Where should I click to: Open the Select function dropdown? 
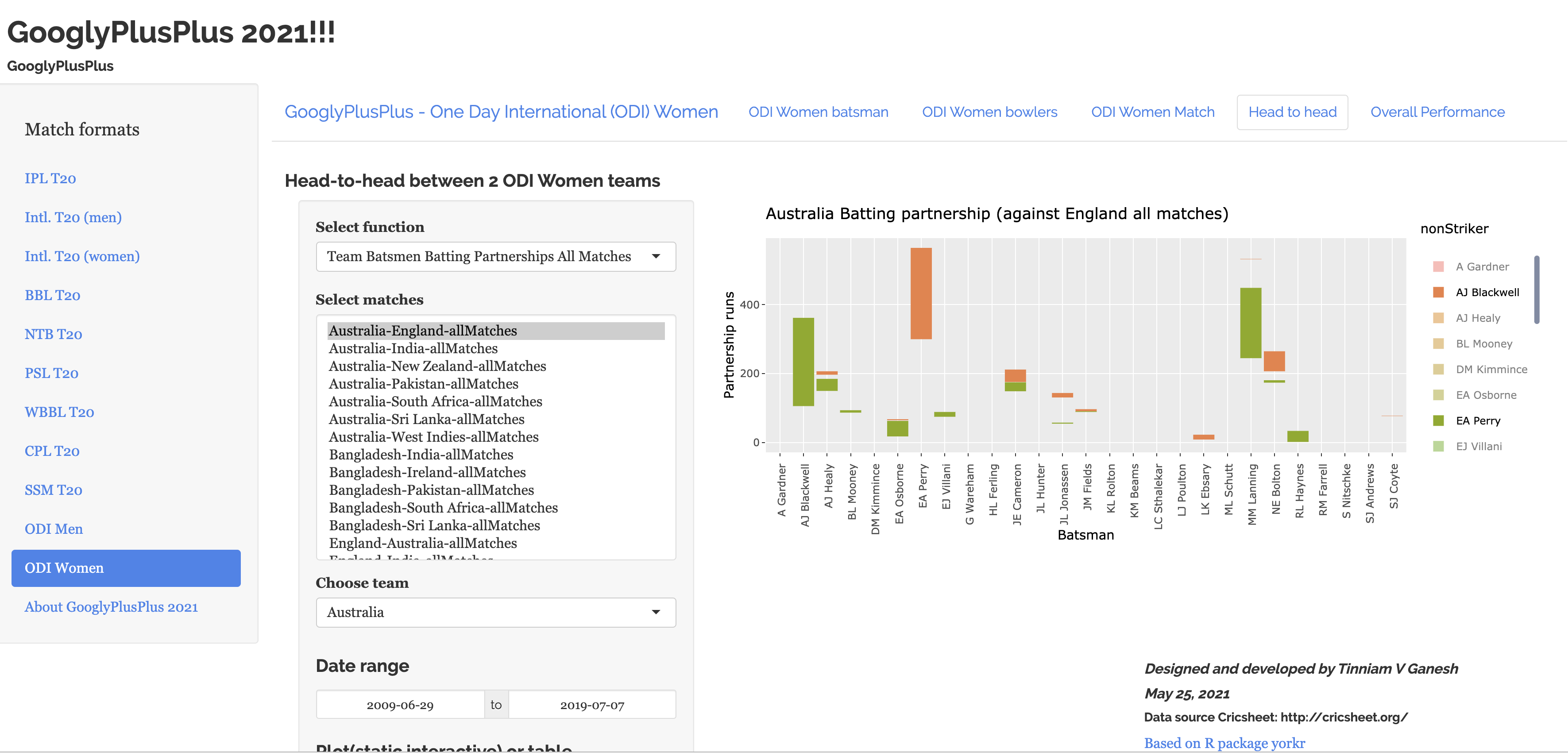point(495,256)
